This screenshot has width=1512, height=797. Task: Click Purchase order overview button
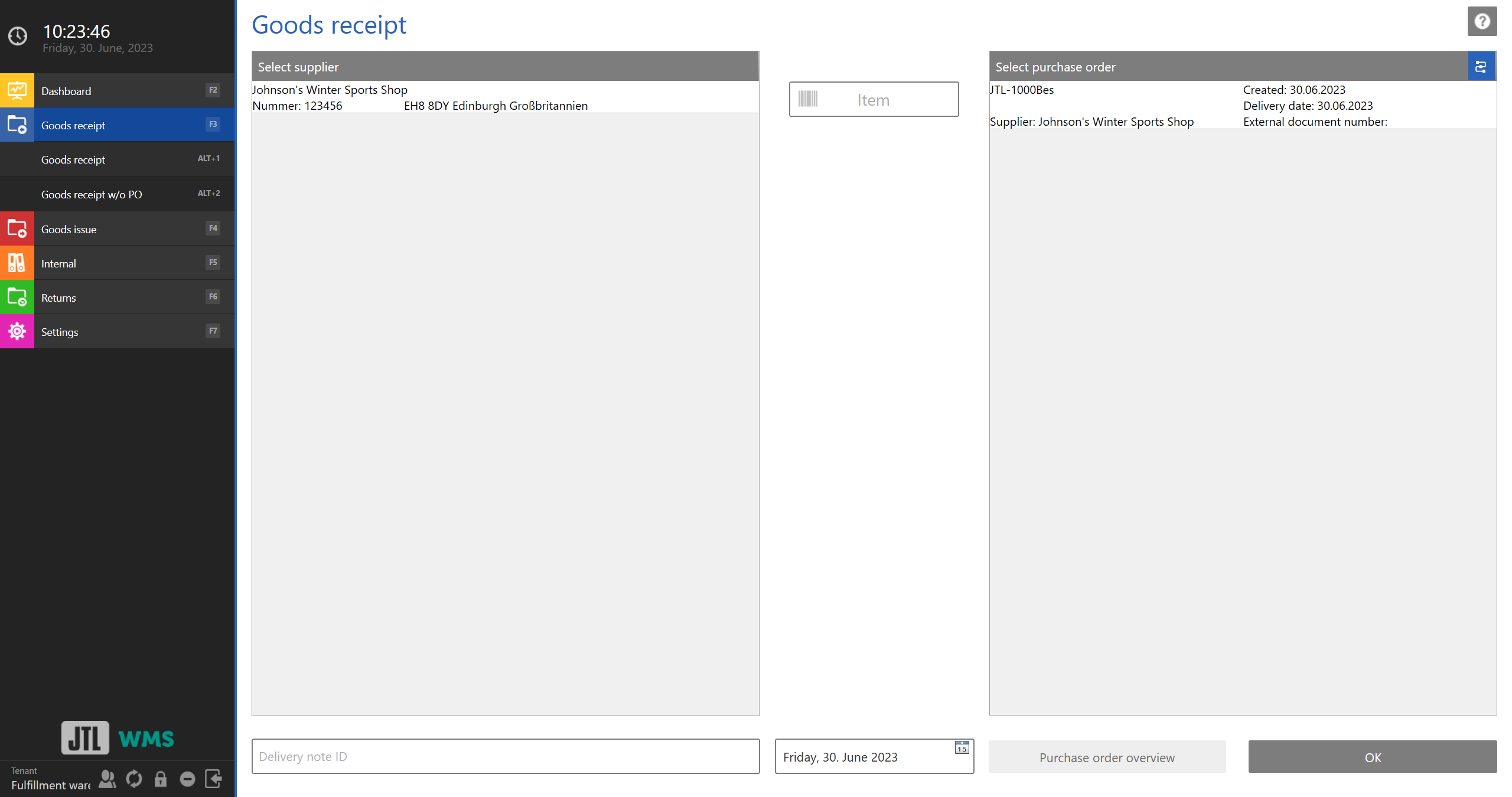point(1107,757)
